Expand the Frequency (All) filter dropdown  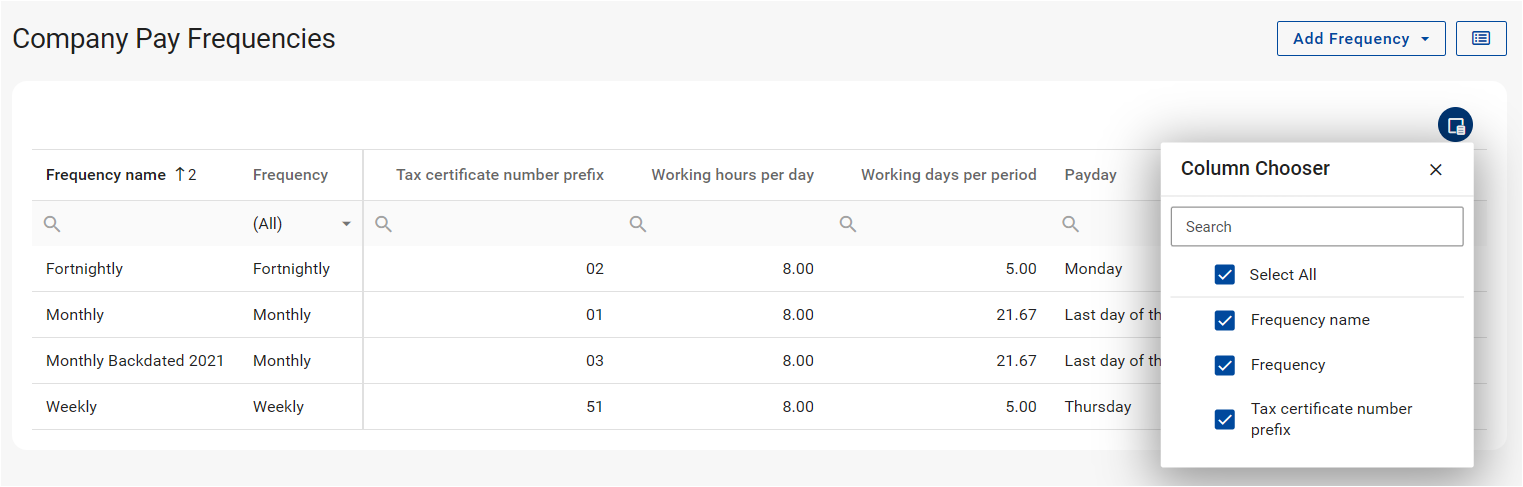click(347, 225)
